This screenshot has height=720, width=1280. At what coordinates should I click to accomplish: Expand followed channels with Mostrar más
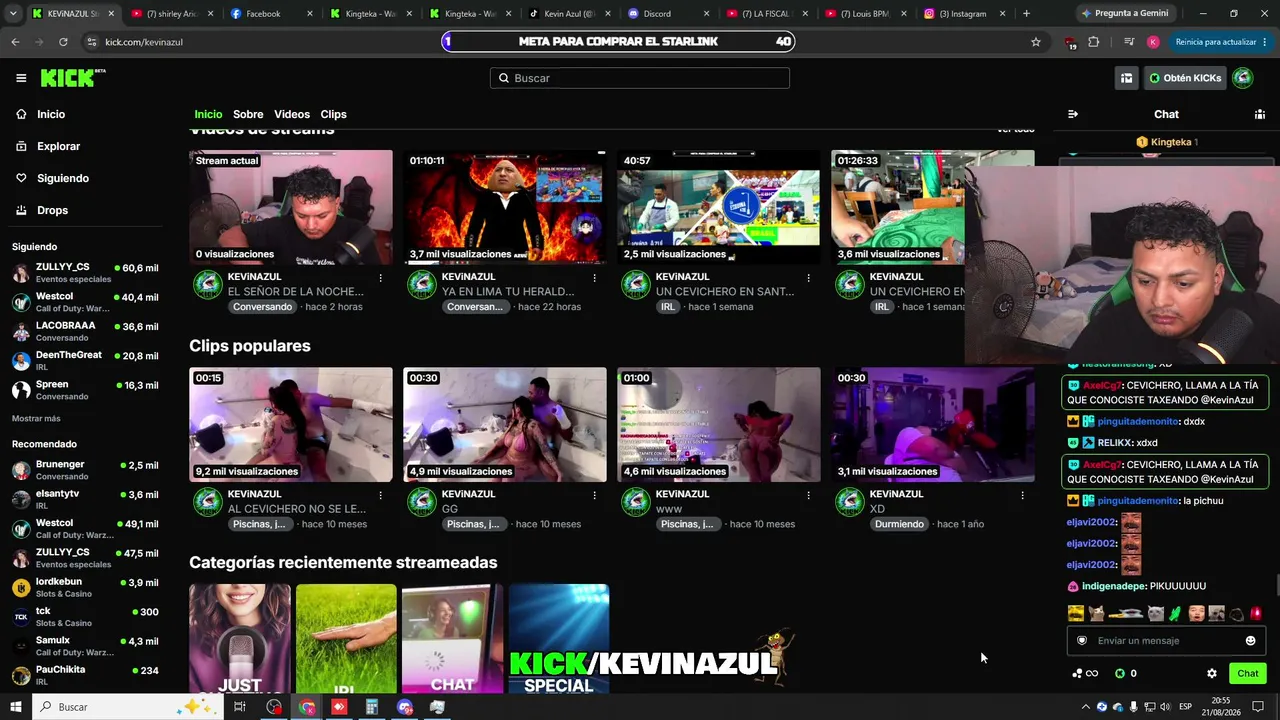point(36,418)
